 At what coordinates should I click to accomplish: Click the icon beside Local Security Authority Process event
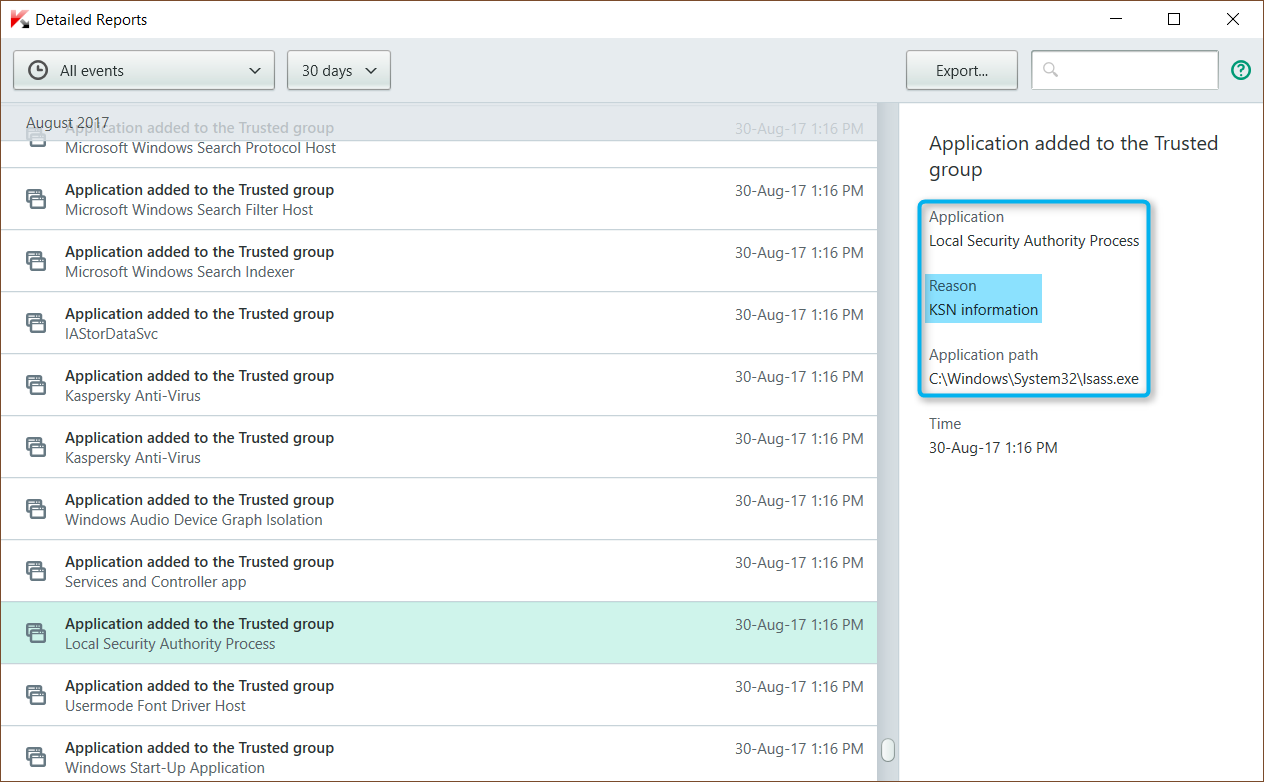coord(36,634)
